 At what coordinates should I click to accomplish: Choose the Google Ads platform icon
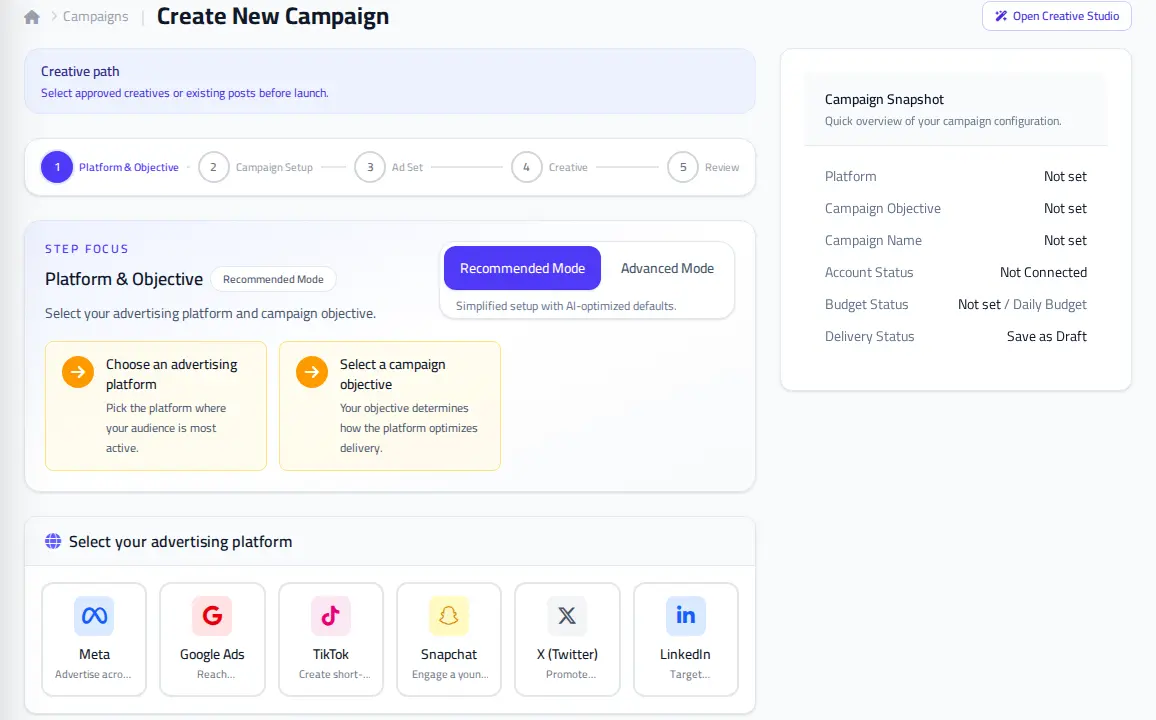[212, 615]
